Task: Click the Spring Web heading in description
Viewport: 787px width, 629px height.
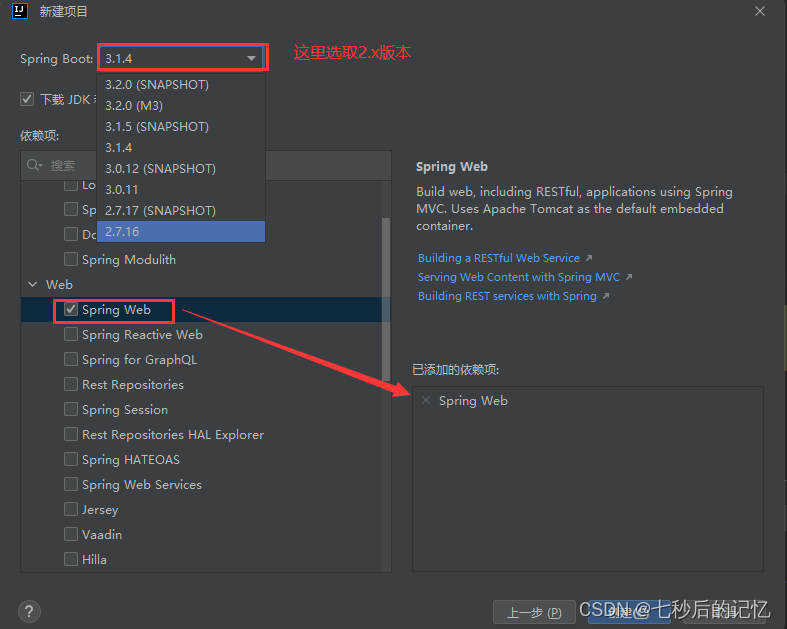Action: tap(452, 167)
